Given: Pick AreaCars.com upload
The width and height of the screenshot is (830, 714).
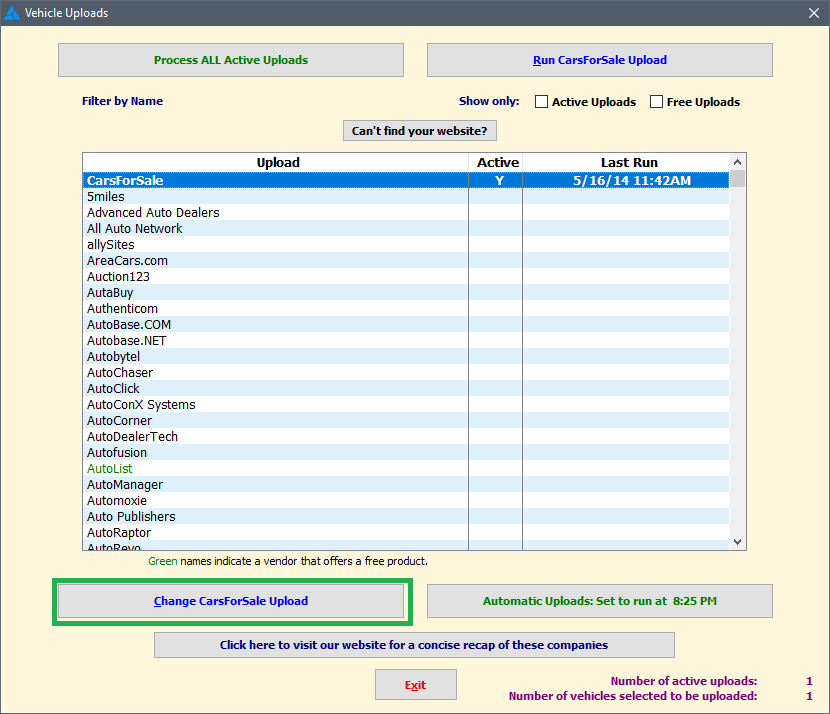Looking at the screenshot, I should pos(406,260).
